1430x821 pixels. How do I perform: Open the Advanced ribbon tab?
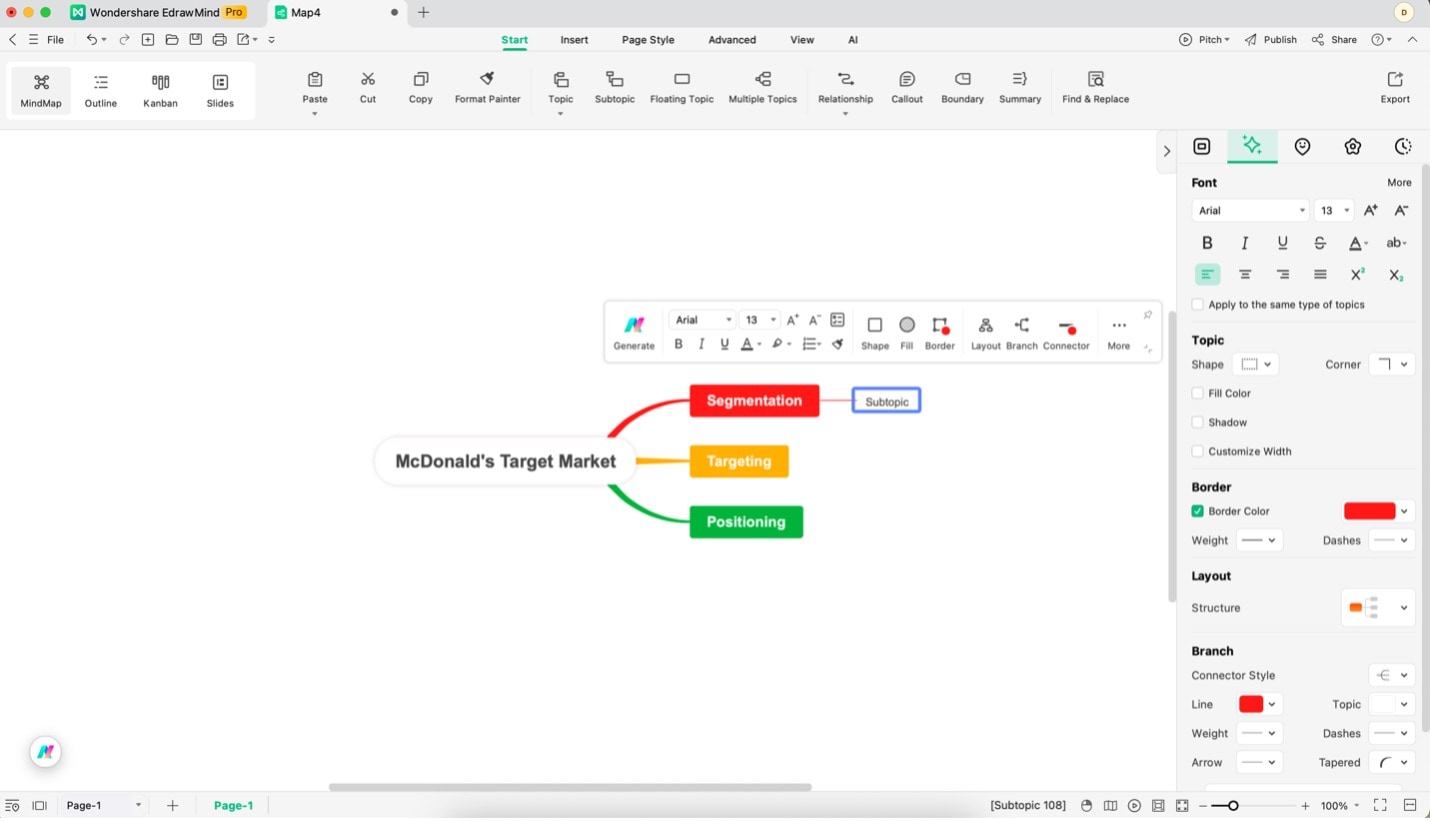click(732, 40)
